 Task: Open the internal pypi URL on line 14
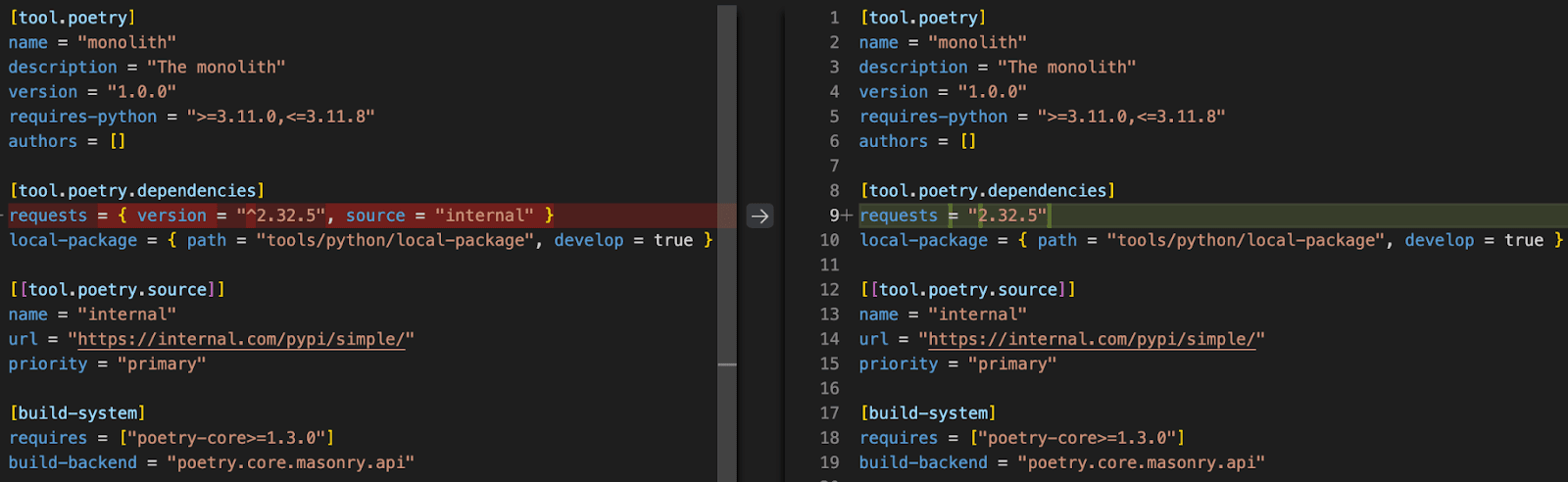[x=1092, y=339]
